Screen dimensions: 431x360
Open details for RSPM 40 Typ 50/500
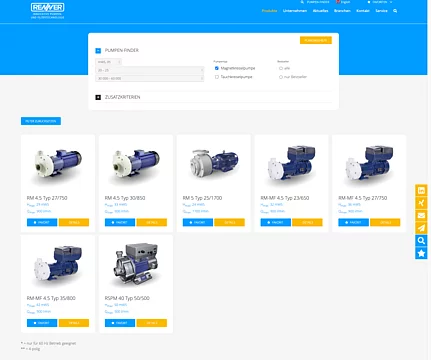point(152,323)
